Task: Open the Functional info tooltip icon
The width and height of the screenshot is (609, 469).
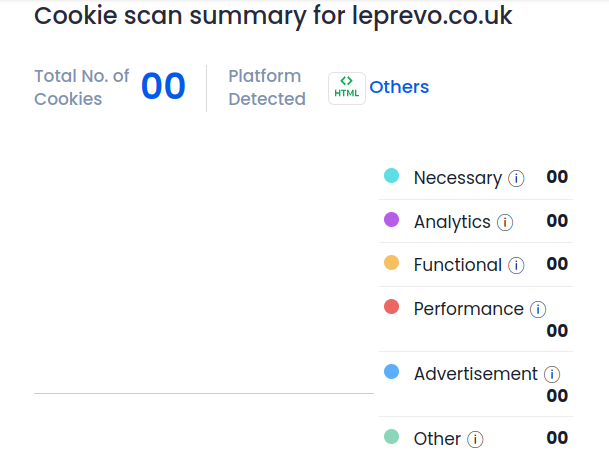Action: click(516, 266)
